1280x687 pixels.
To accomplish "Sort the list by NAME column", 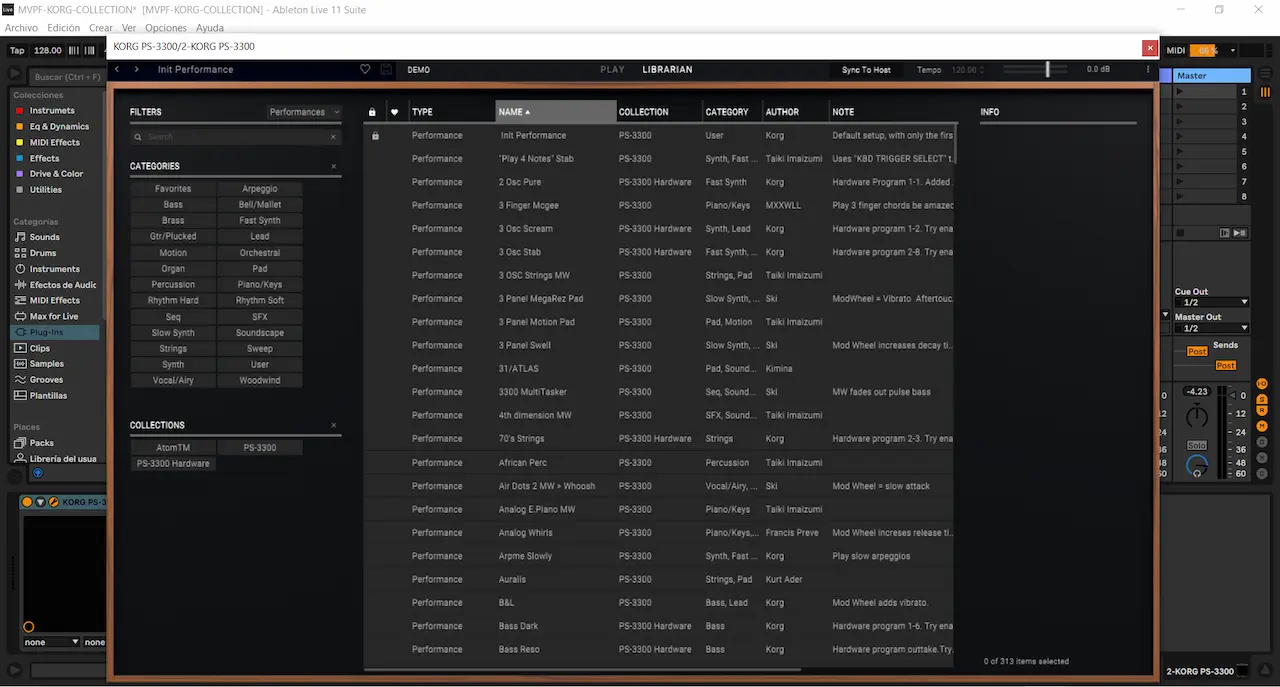I will point(556,112).
